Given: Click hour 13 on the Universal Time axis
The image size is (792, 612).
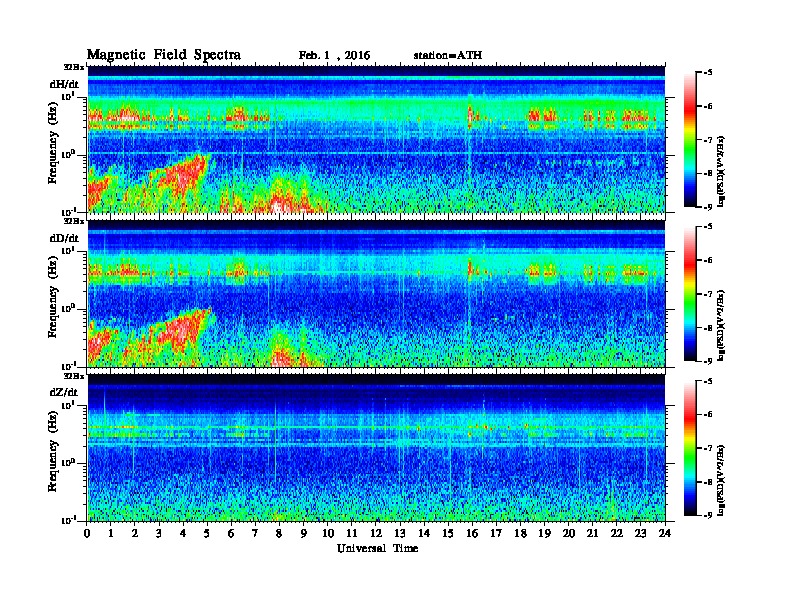Looking at the screenshot, I should pyautogui.click(x=400, y=533).
